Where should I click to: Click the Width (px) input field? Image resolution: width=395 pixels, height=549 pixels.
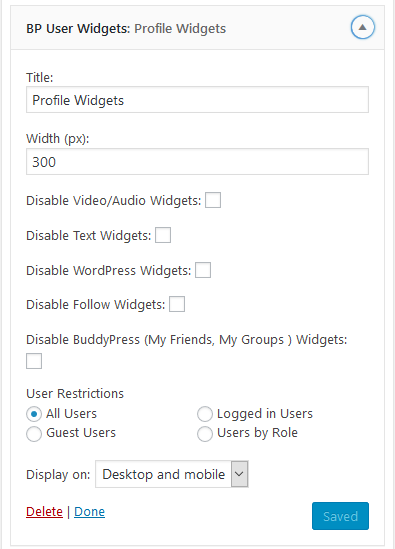click(197, 161)
